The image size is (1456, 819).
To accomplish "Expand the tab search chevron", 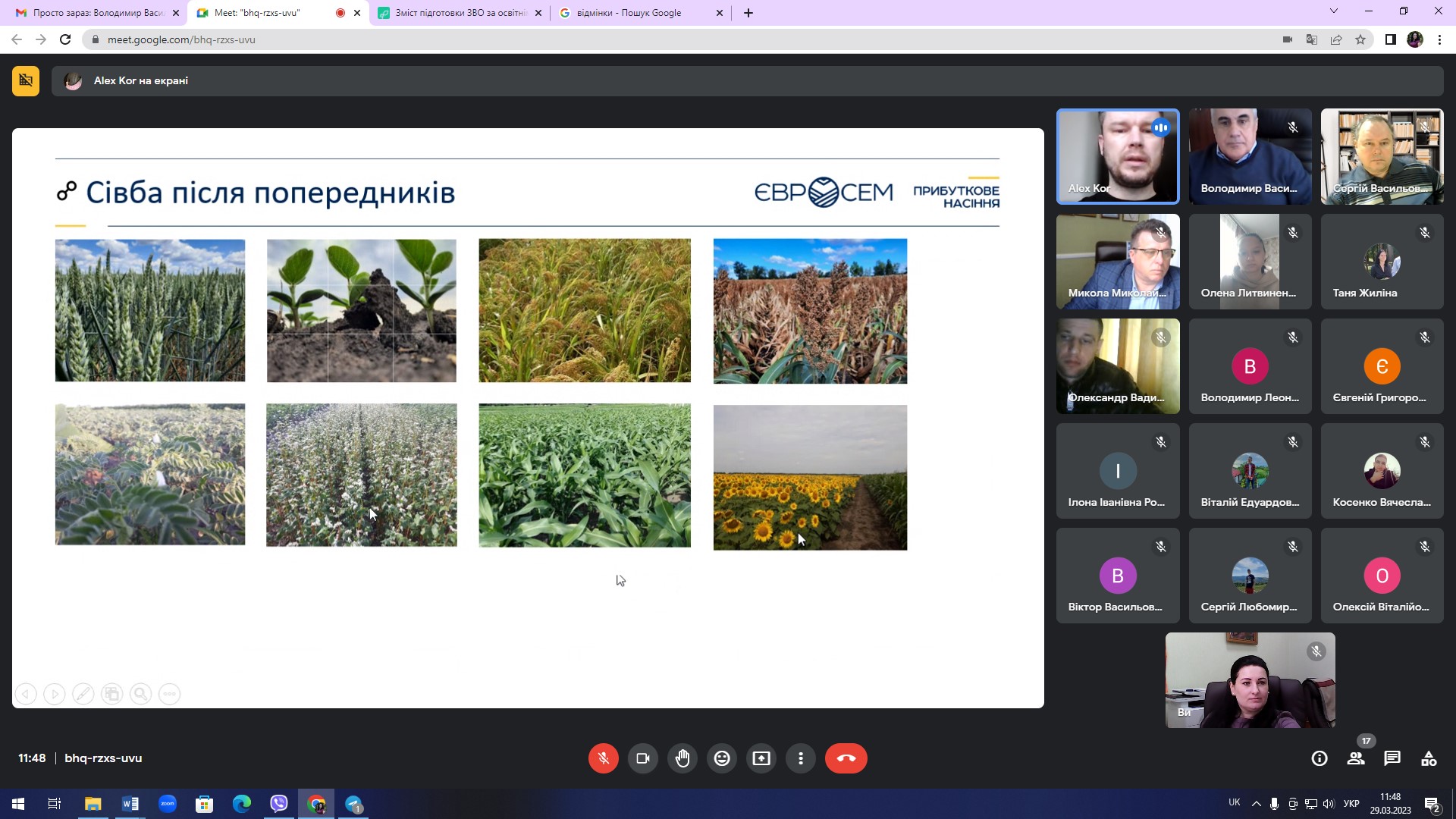I will point(1334,11).
